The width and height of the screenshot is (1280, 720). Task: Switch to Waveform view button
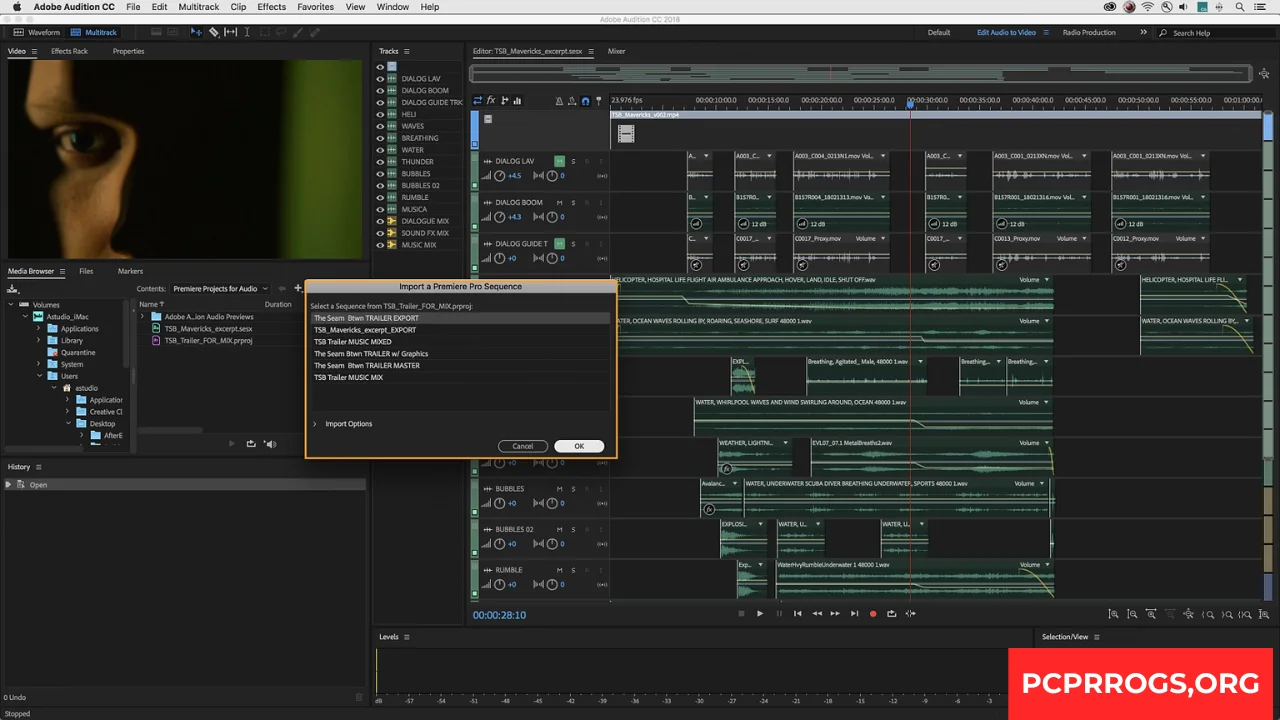(38, 32)
